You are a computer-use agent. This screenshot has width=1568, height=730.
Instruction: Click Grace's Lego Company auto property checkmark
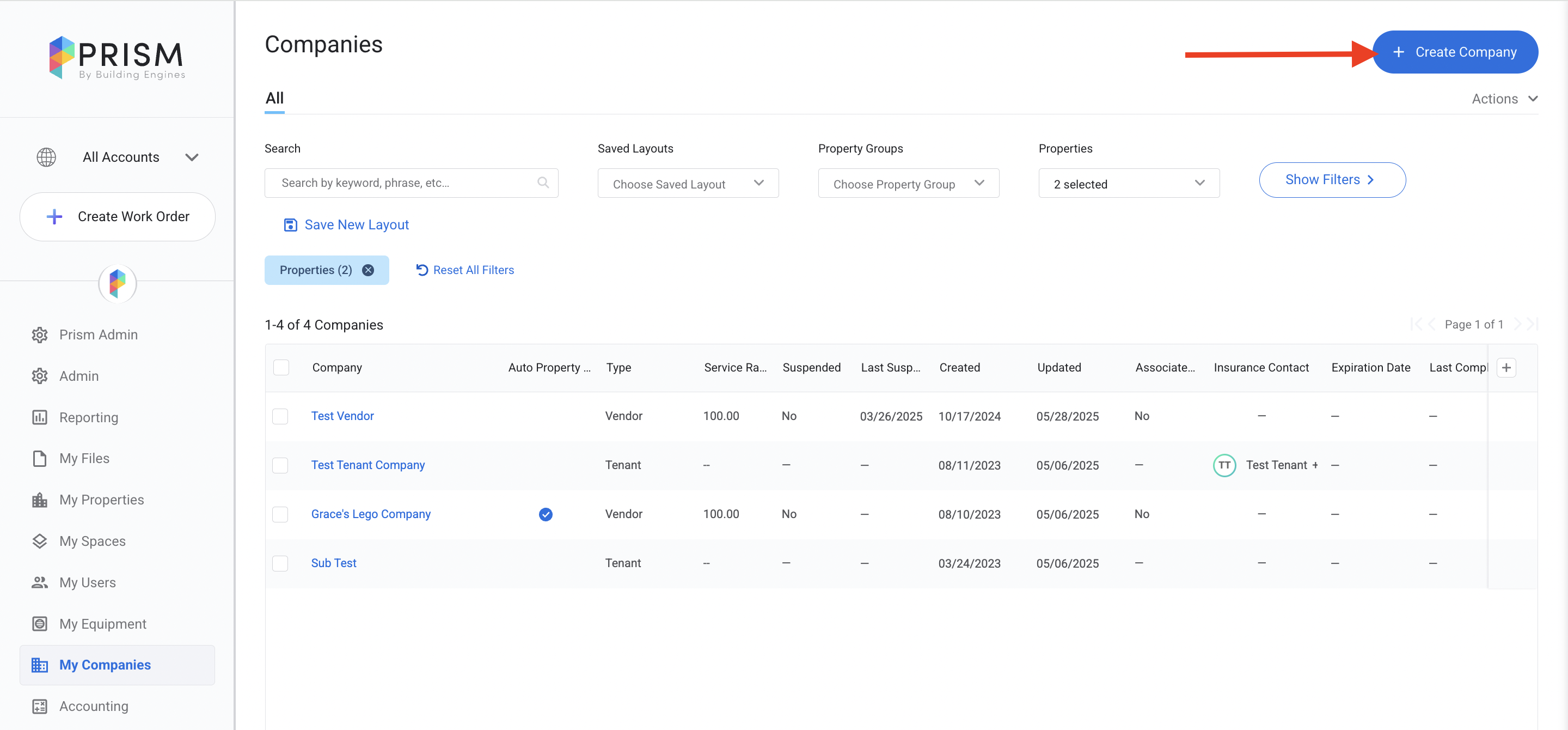[x=546, y=514]
